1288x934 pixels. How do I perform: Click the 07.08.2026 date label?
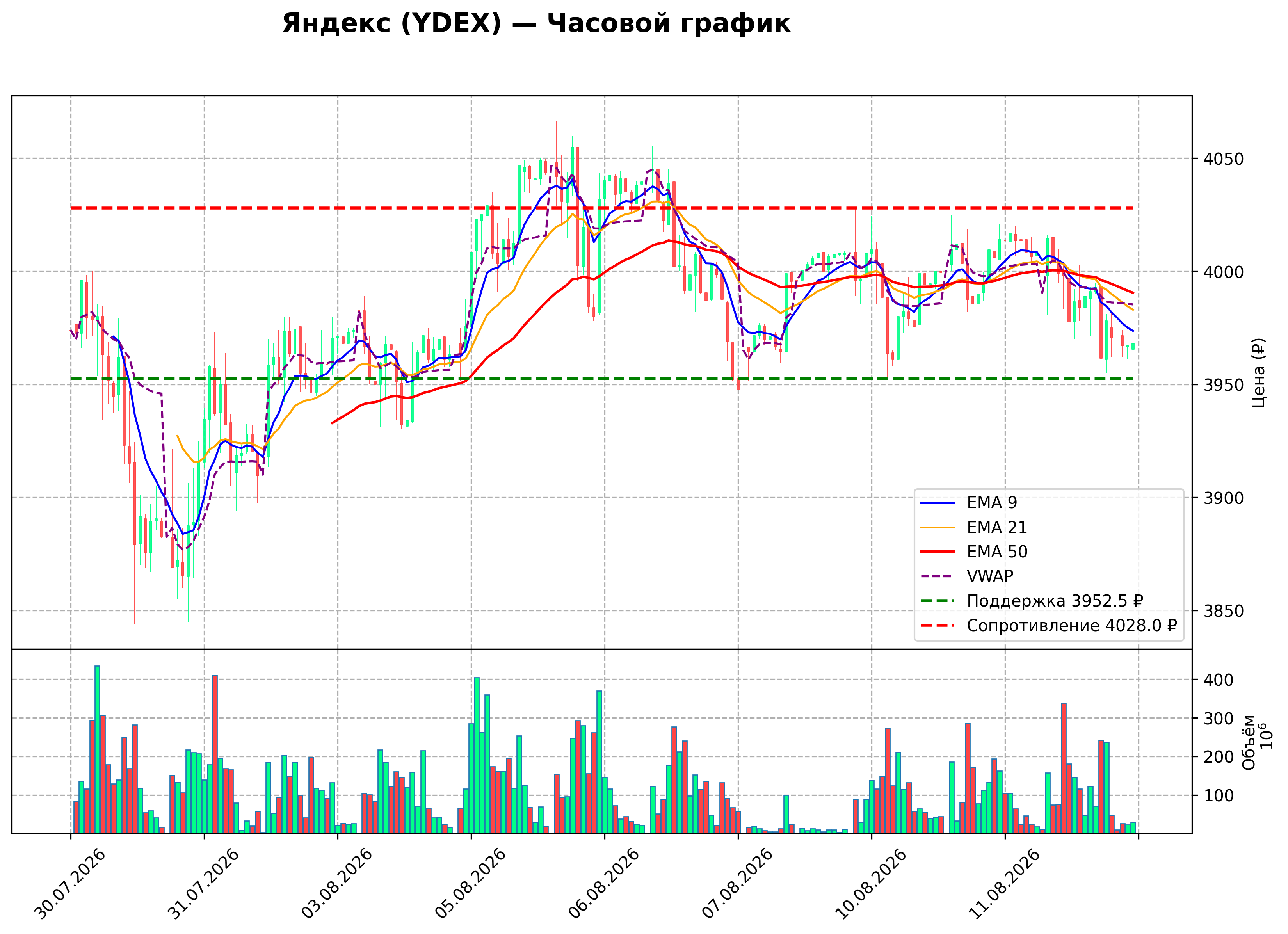738,884
